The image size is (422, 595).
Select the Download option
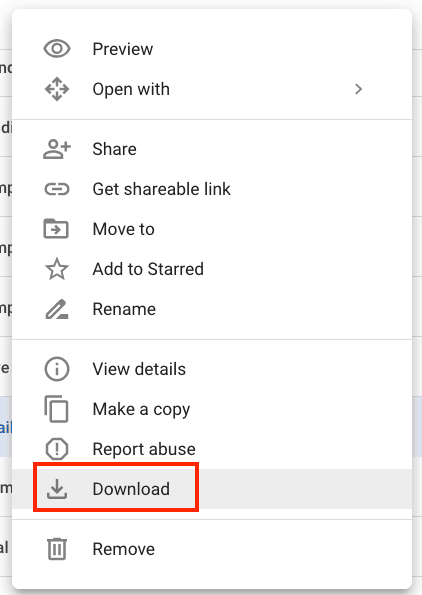[212, 489]
